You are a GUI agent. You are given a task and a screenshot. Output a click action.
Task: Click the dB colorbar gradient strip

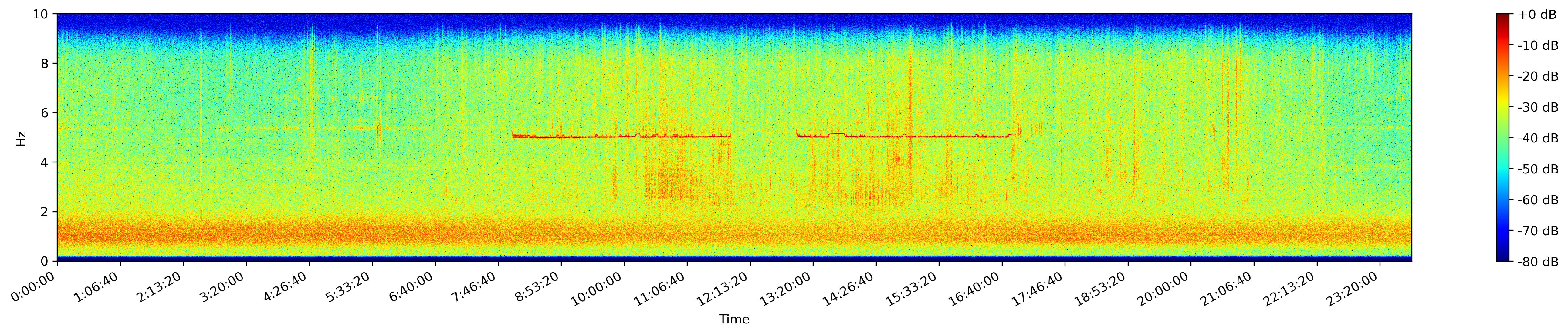pyautogui.click(x=1503, y=137)
